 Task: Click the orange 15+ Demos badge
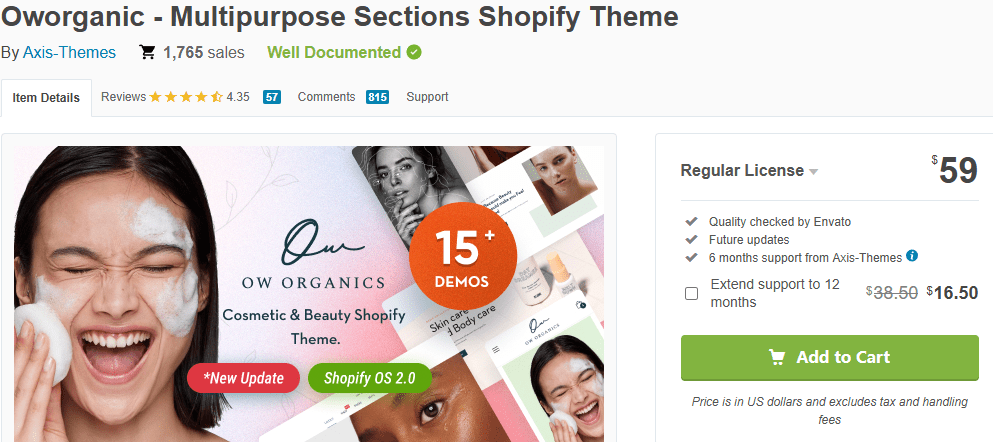(463, 256)
